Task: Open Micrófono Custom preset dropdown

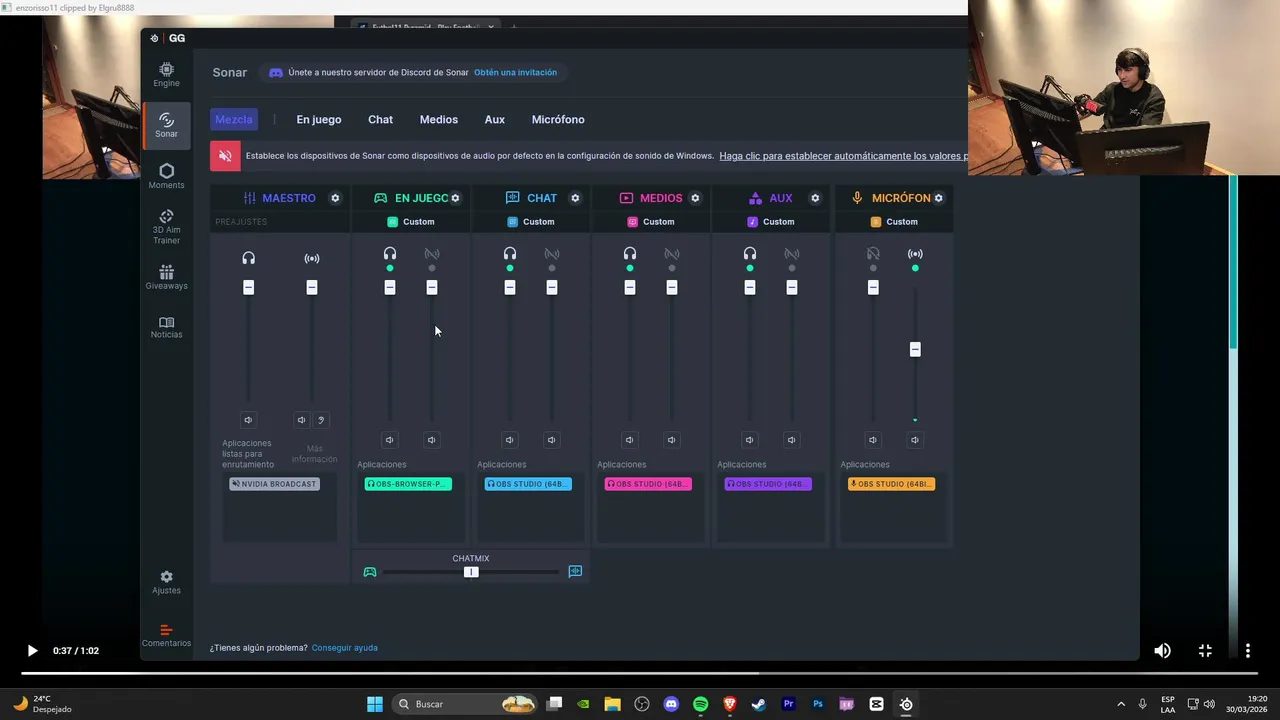Action: pos(894,222)
